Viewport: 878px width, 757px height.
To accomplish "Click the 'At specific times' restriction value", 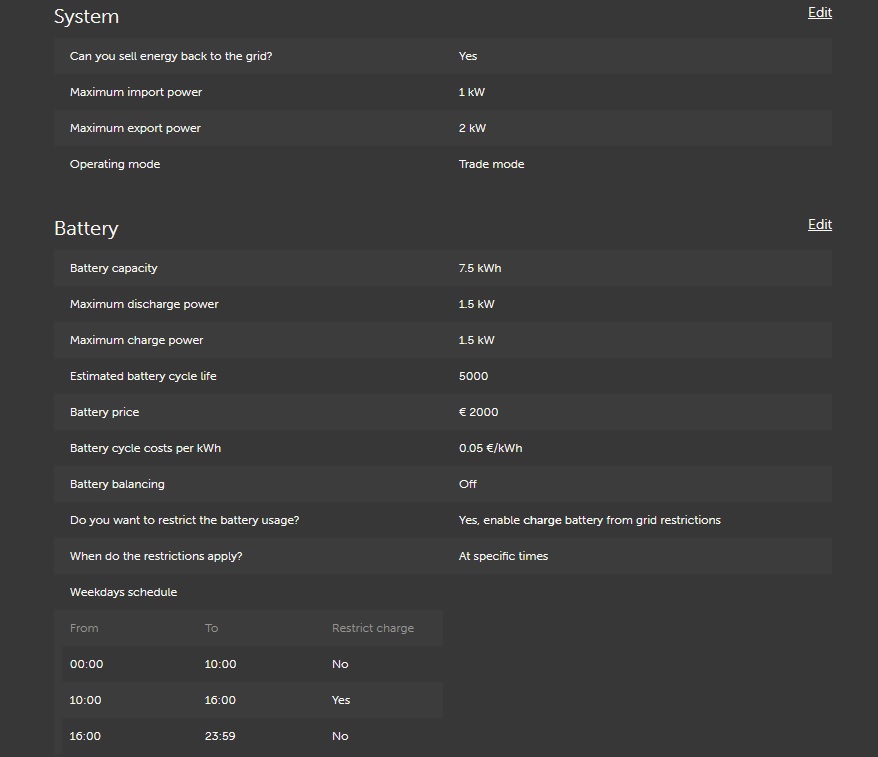I will pyautogui.click(x=503, y=556).
